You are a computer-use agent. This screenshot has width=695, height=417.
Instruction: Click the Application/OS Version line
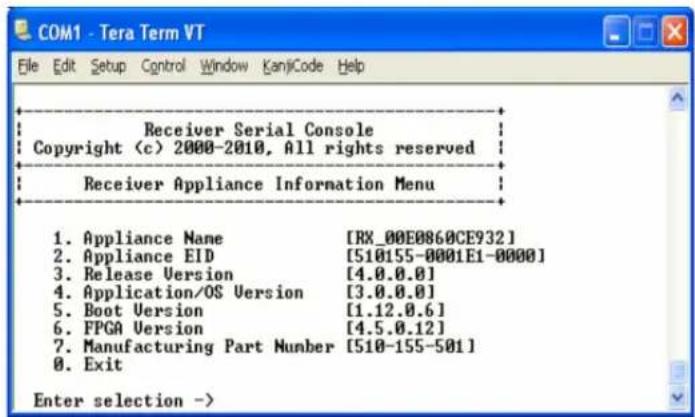pos(244,292)
